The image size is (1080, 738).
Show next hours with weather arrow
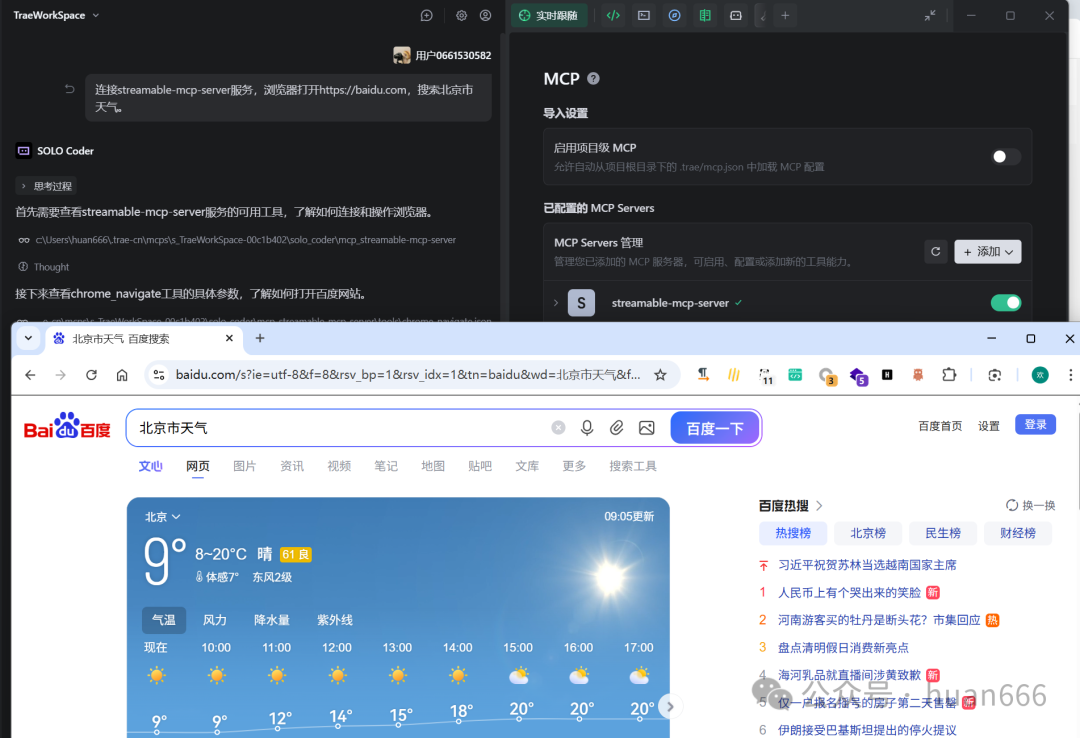click(669, 706)
